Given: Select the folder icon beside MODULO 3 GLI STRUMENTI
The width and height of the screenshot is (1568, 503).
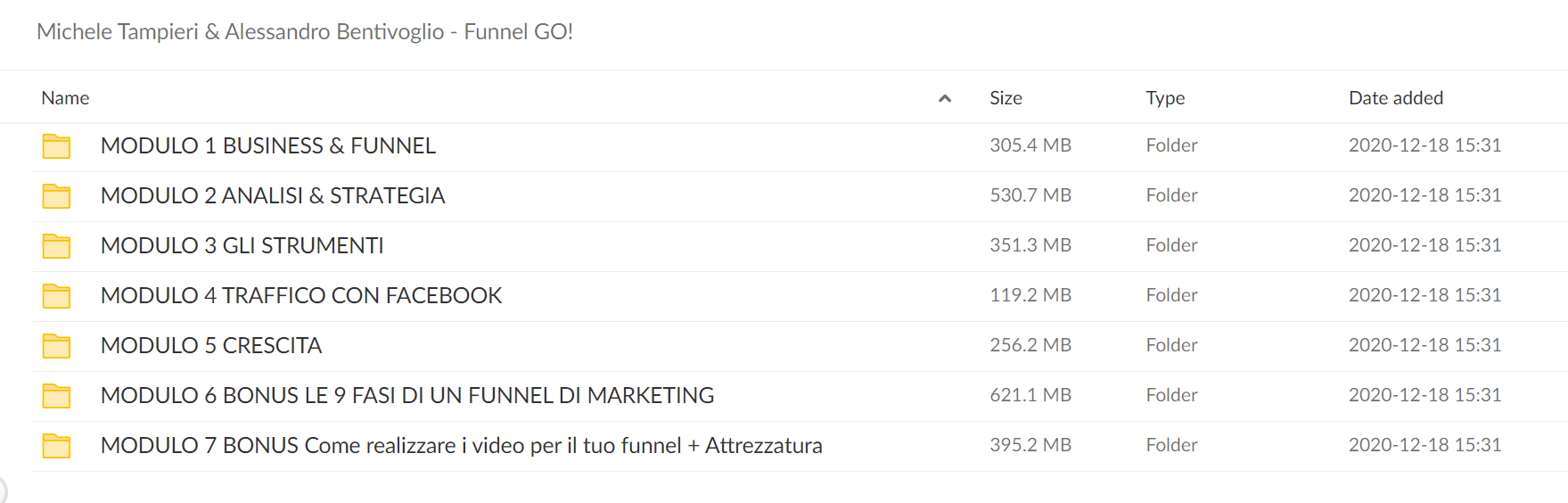Looking at the screenshot, I should coord(56,246).
